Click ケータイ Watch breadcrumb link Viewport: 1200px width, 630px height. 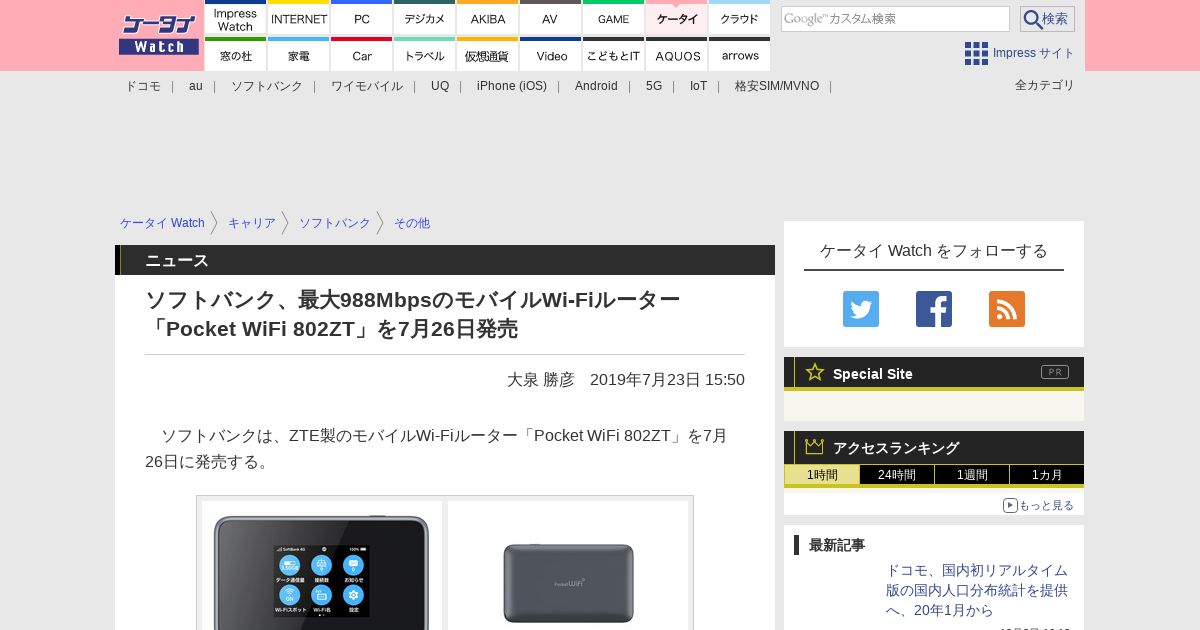click(x=162, y=223)
